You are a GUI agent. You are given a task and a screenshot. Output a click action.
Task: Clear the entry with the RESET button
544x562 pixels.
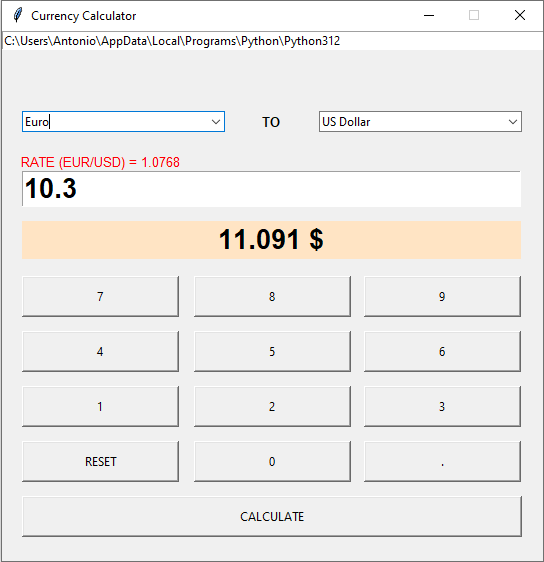[x=100, y=461]
